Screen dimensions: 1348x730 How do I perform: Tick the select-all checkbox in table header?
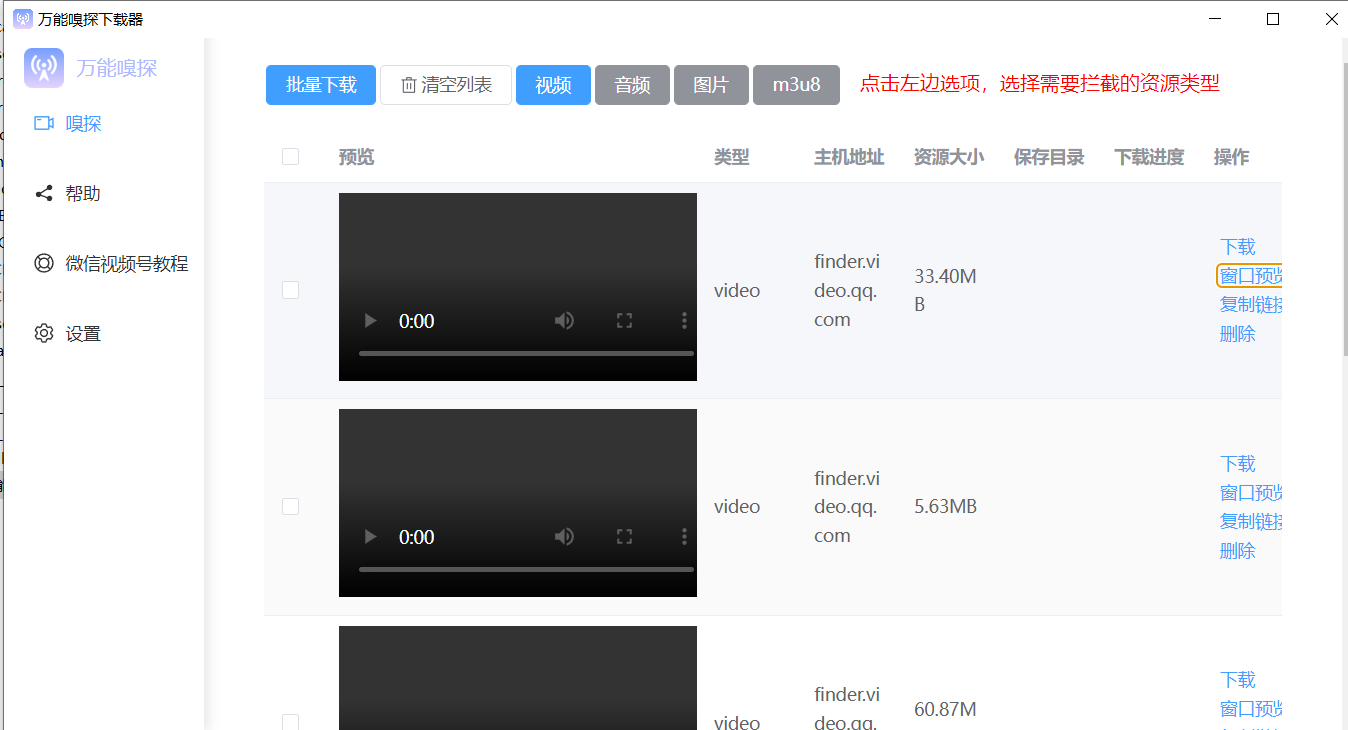290,157
